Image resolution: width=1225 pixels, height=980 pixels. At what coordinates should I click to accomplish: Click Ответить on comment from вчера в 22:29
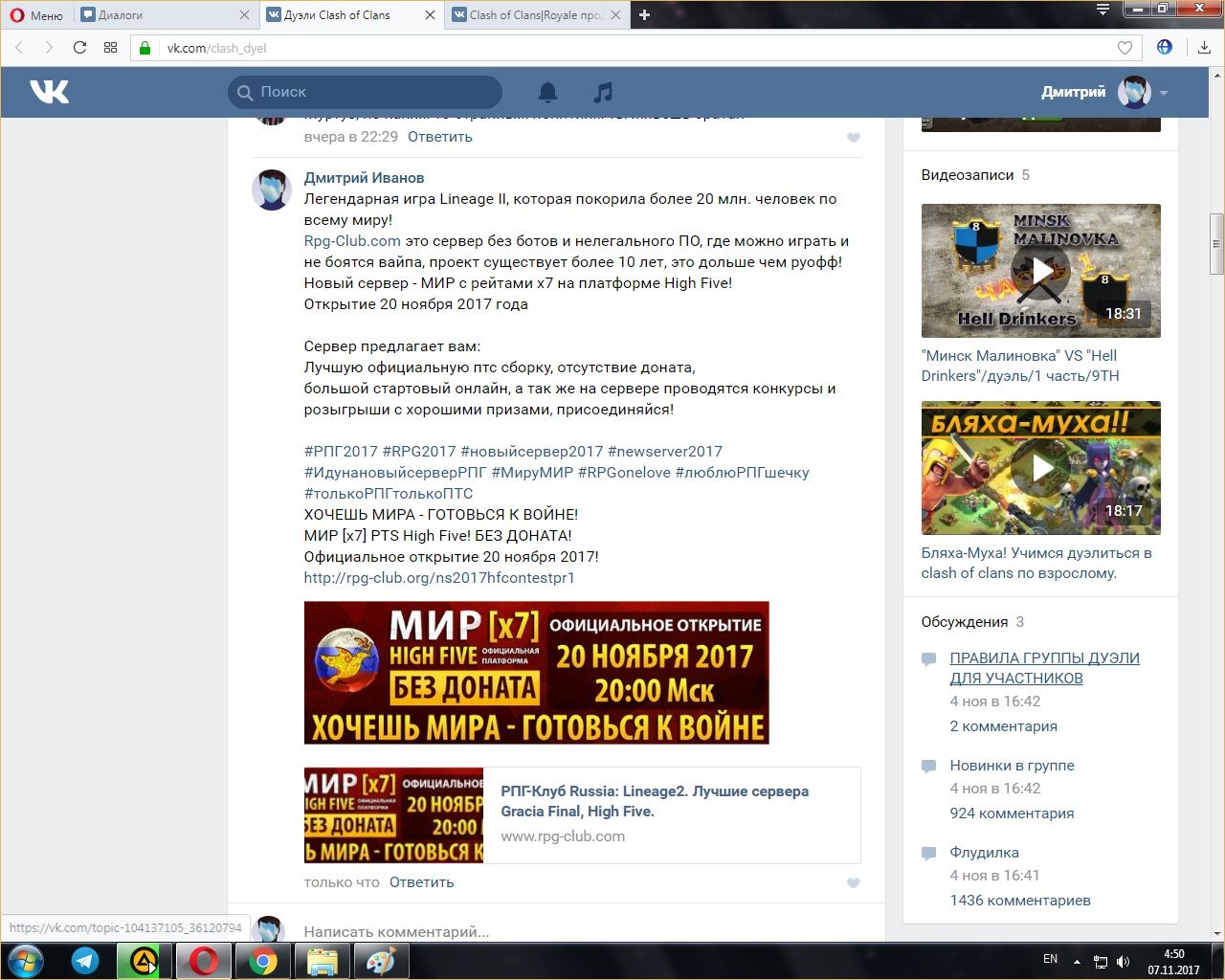pyautogui.click(x=440, y=137)
